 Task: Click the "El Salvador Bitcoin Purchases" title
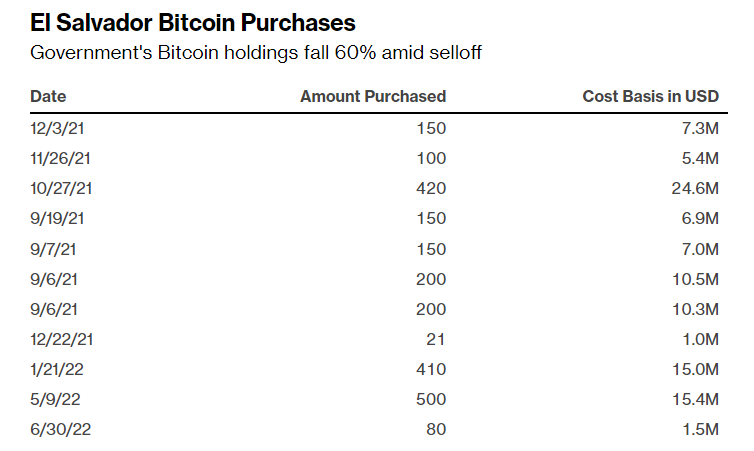tap(193, 22)
